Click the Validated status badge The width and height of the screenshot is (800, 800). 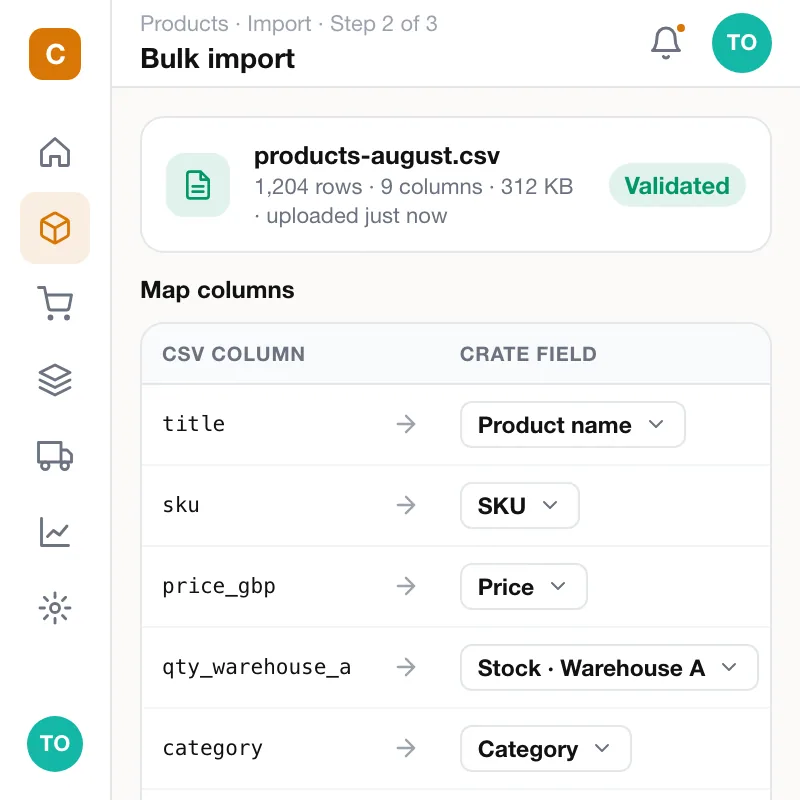(x=677, y=185)
